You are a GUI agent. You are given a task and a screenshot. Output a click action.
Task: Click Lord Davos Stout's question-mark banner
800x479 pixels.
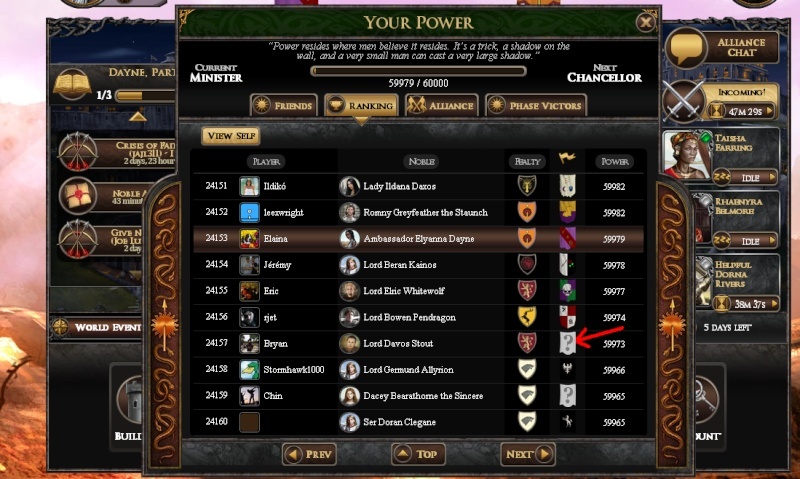(x=567, y=343)
